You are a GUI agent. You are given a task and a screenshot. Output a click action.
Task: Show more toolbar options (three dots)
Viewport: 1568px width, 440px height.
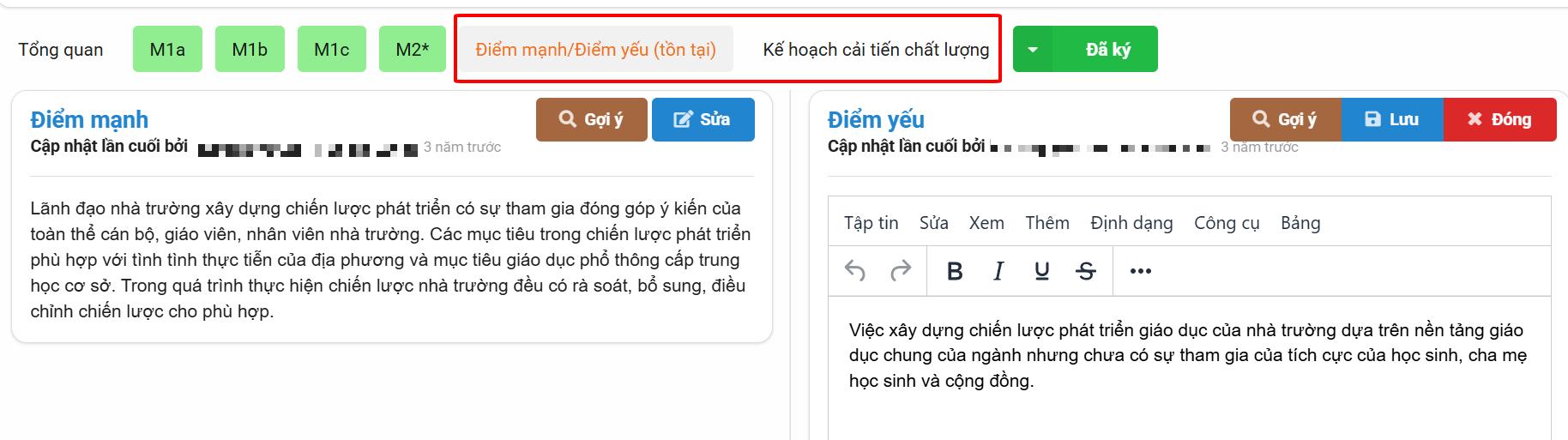[1140, 271]
